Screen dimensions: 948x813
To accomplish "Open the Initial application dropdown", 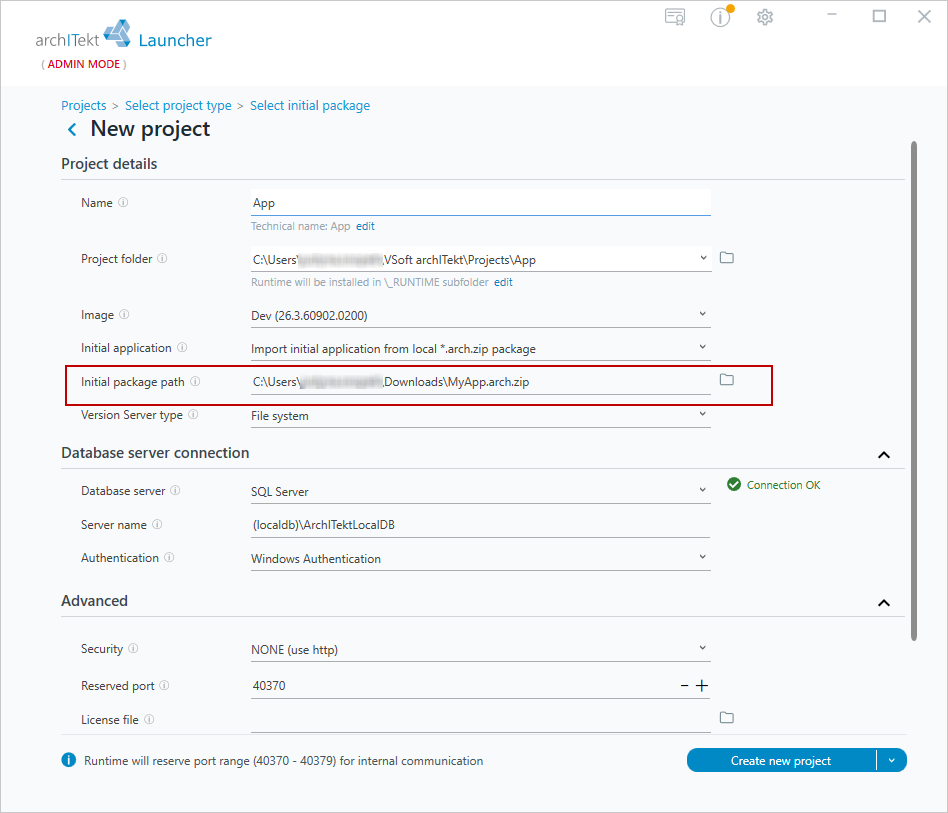I will click(703, 348).
